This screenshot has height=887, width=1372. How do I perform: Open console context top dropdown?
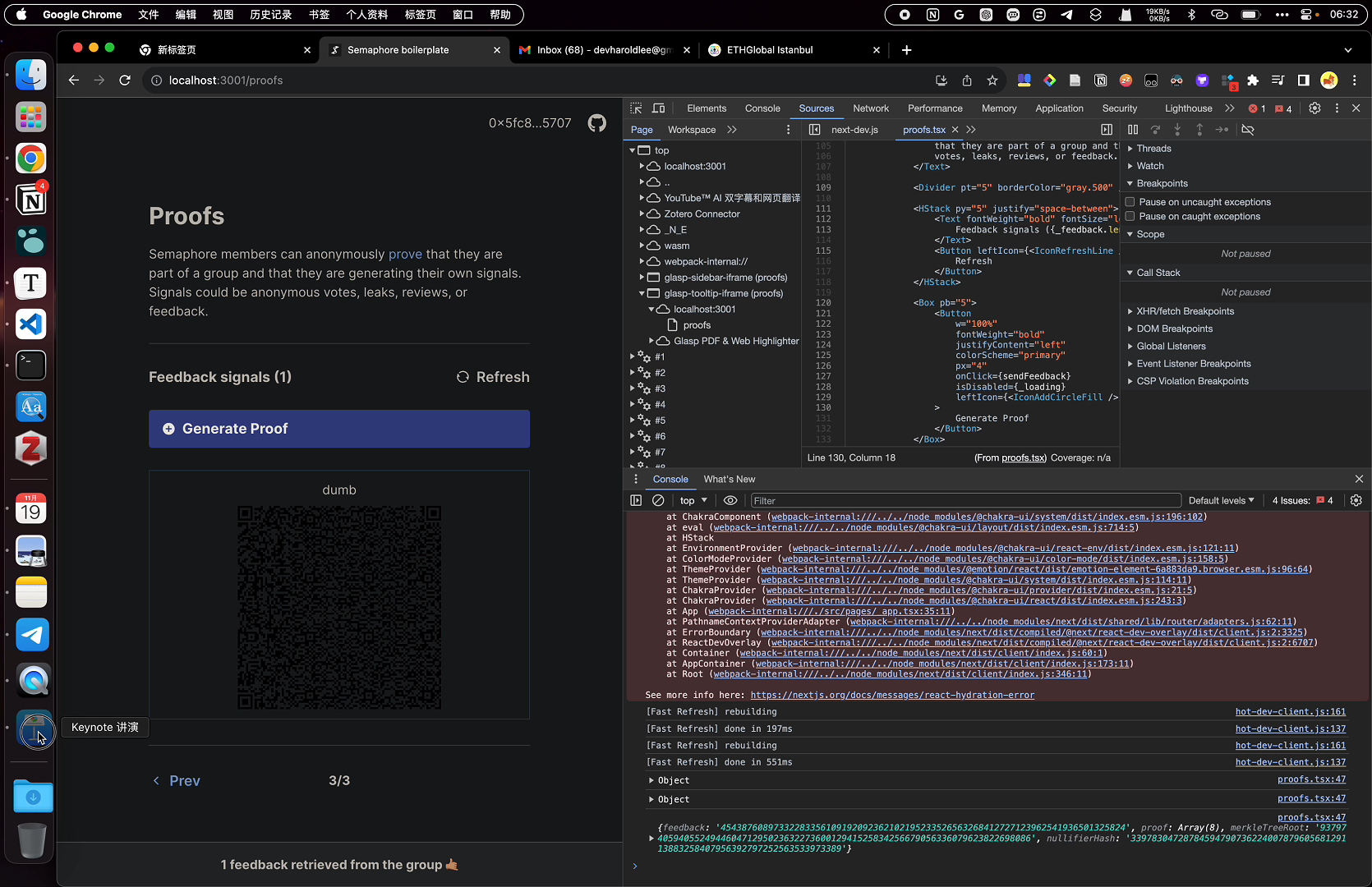pos(693,500)
